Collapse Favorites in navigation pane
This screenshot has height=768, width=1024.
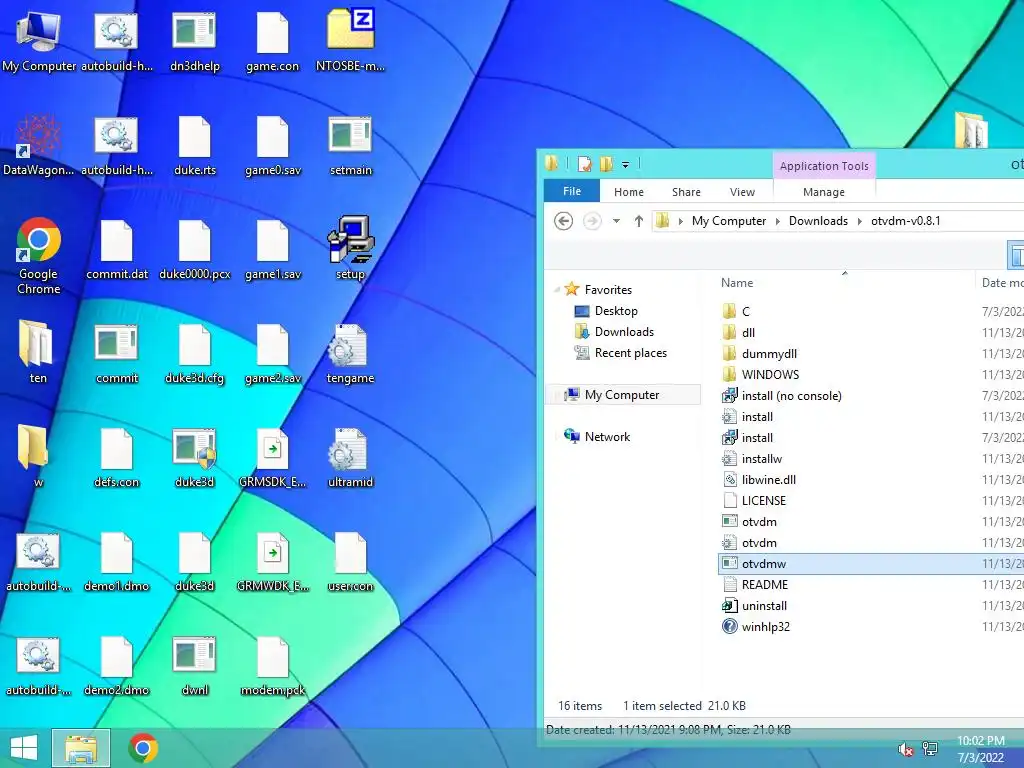point(556,289)
